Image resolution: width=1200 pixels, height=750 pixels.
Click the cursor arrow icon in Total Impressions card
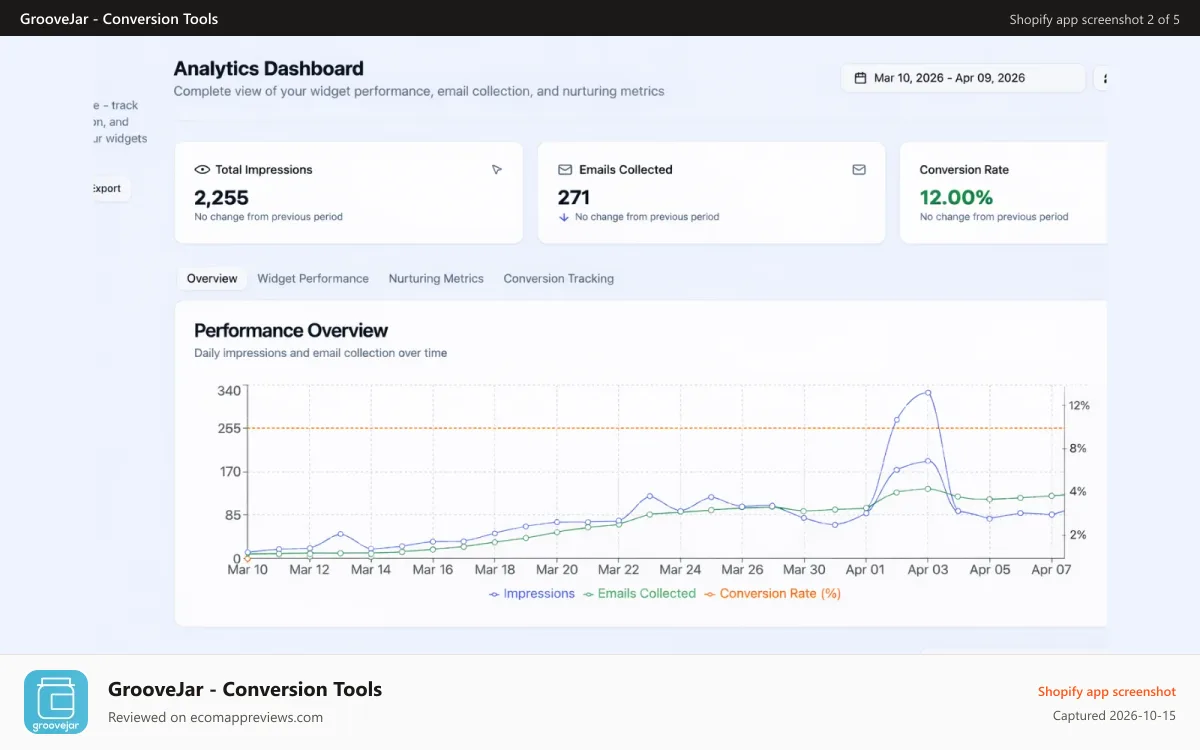point(497,170)
